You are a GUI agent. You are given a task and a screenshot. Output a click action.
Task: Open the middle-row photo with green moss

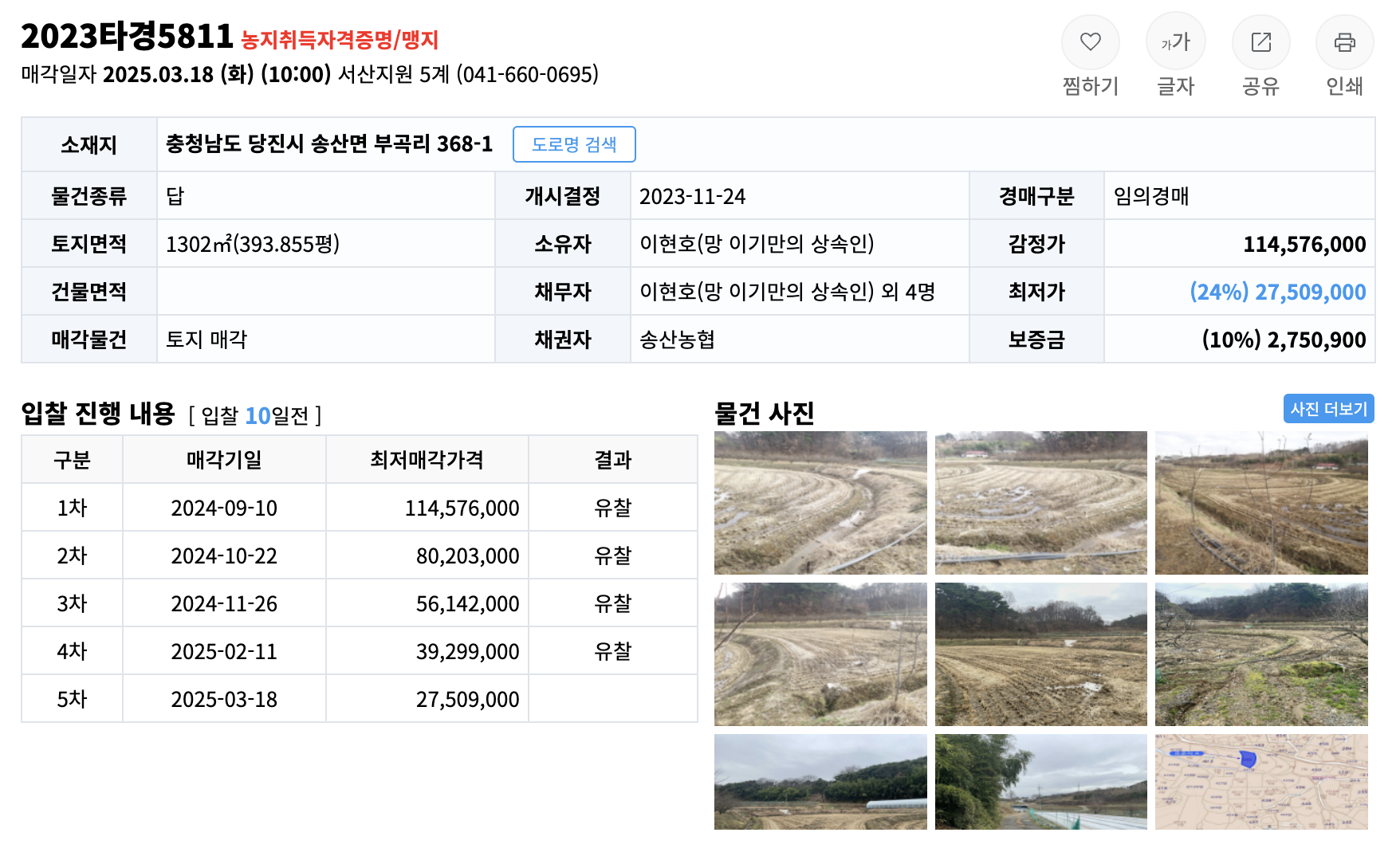coord(1261,654)
